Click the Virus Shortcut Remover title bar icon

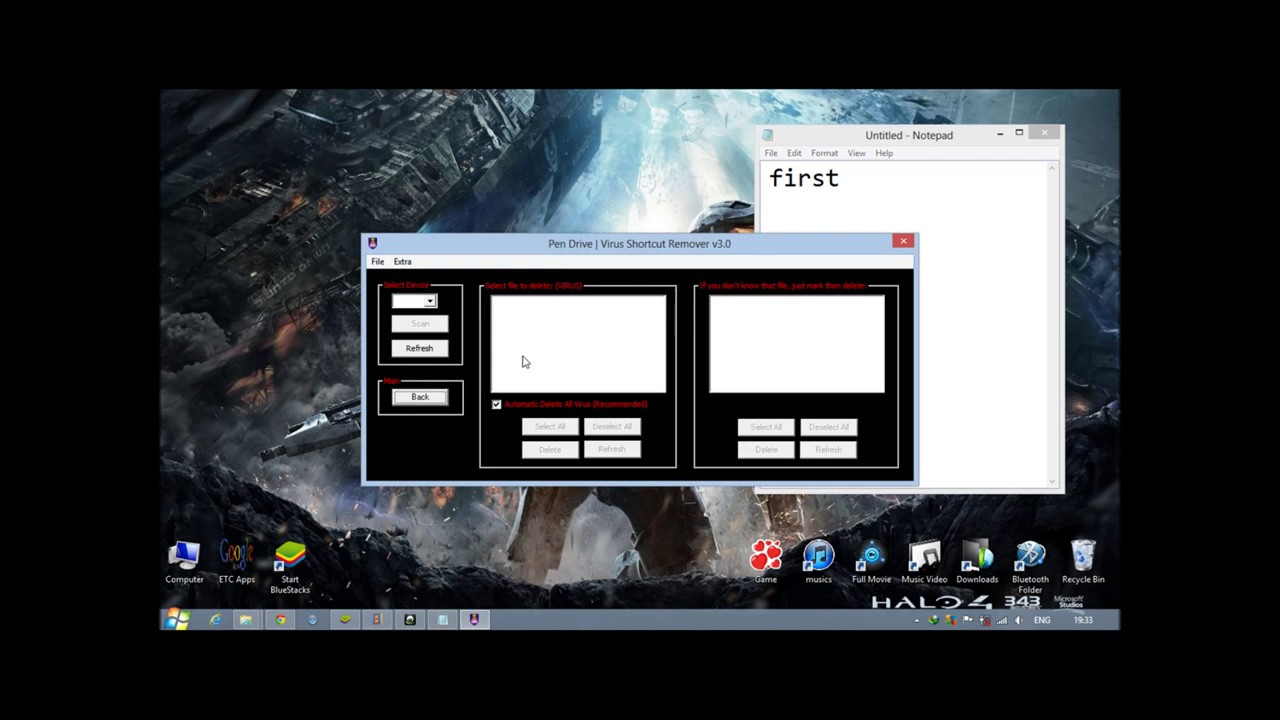pos(373,243)
